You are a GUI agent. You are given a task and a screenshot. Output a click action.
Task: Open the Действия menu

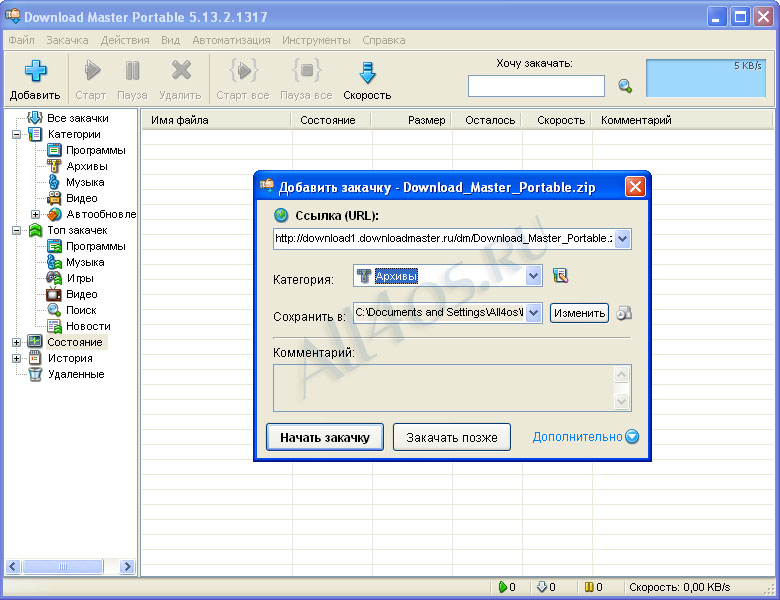[x=125, y=40]
